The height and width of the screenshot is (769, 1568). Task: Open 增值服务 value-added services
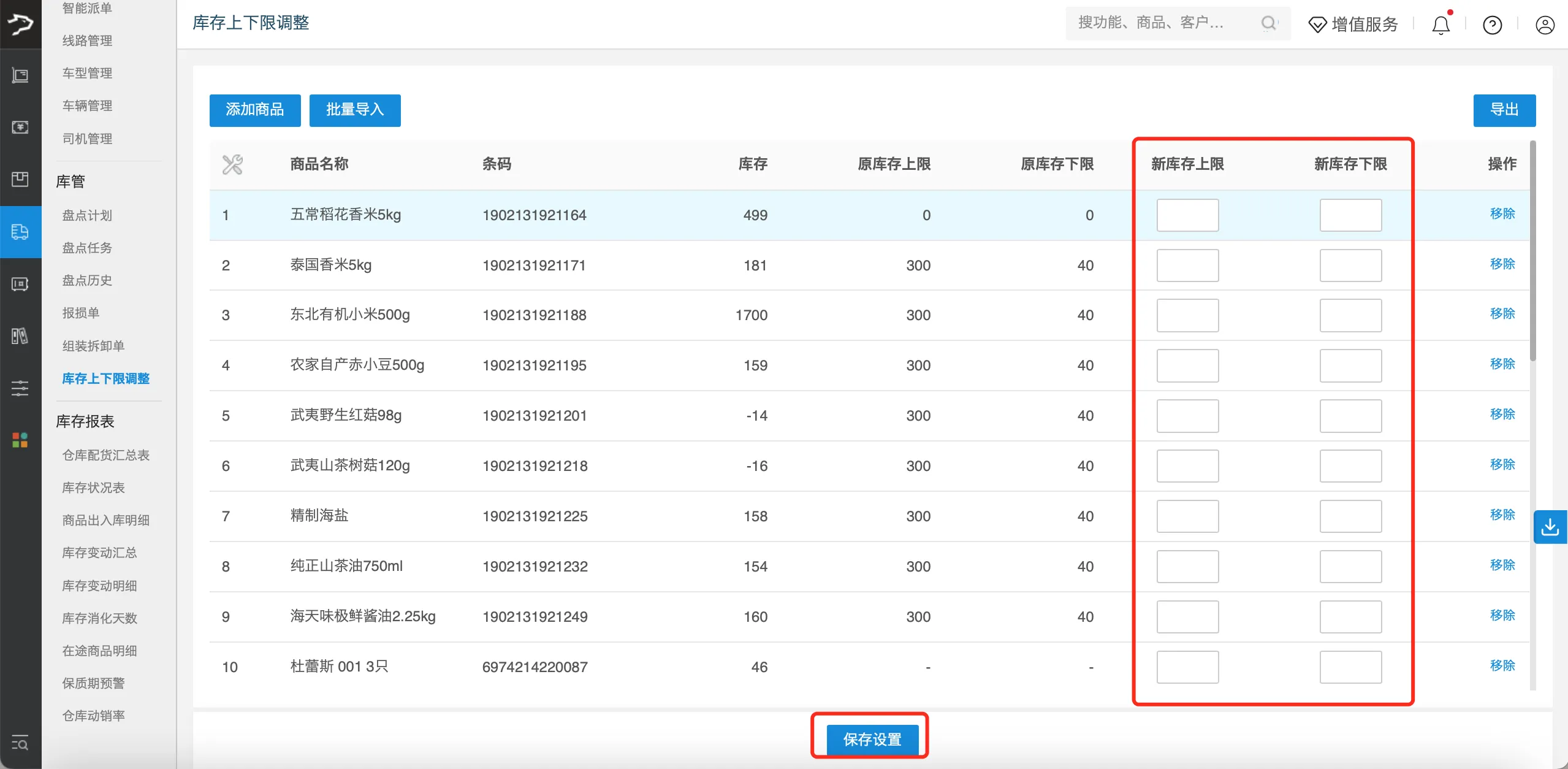(1353, 25)
